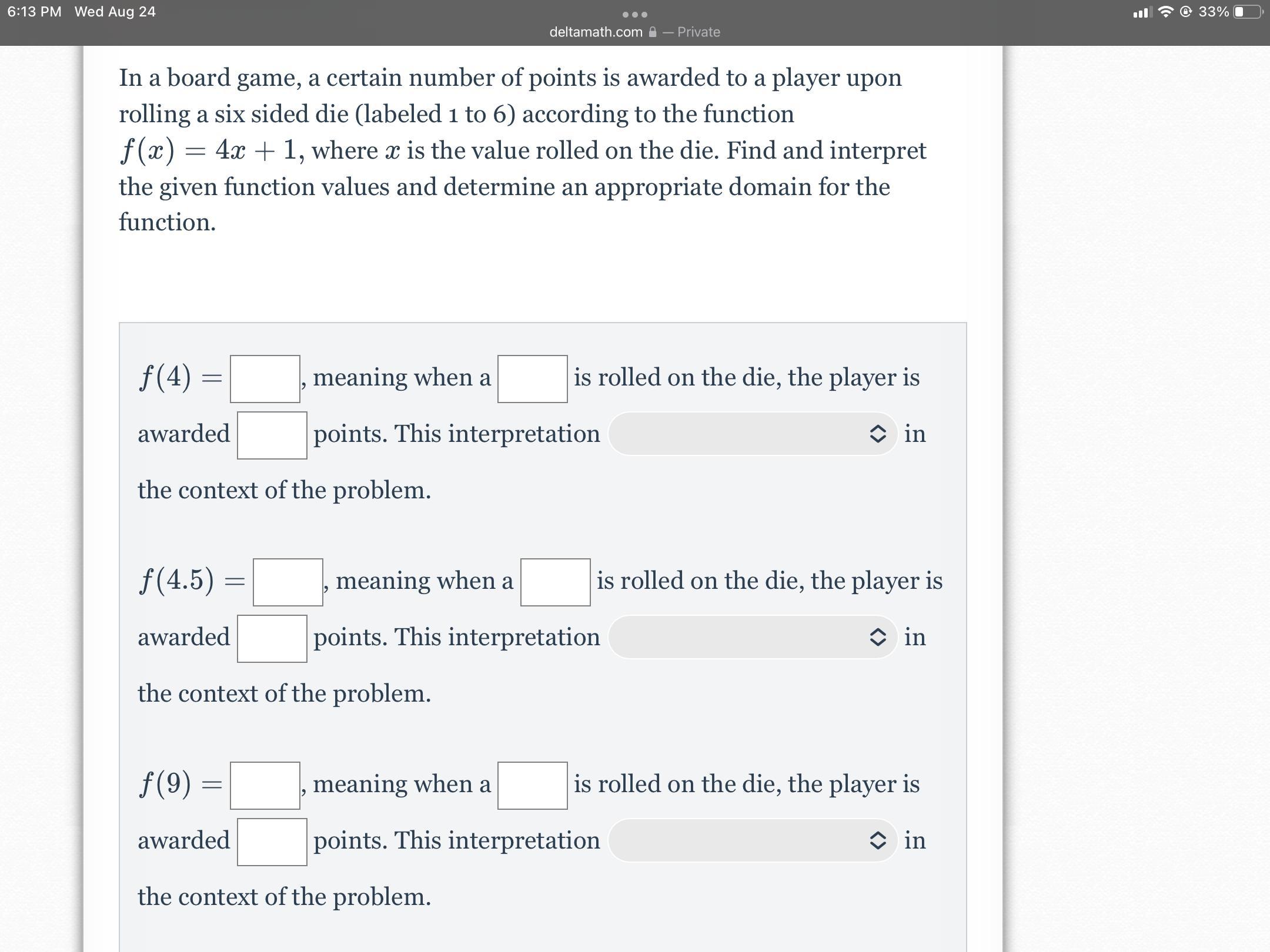The image size is (1270, 952).
Task: Tap the orientation lock status icon
Action: (1186, 12)
